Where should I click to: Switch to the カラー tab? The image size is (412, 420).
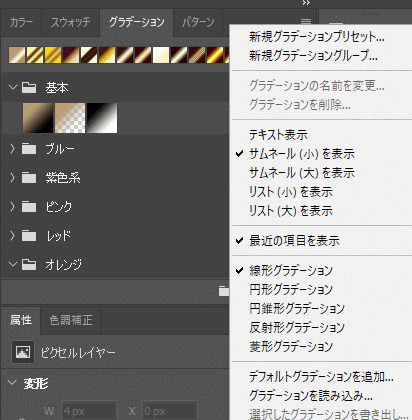21,22
